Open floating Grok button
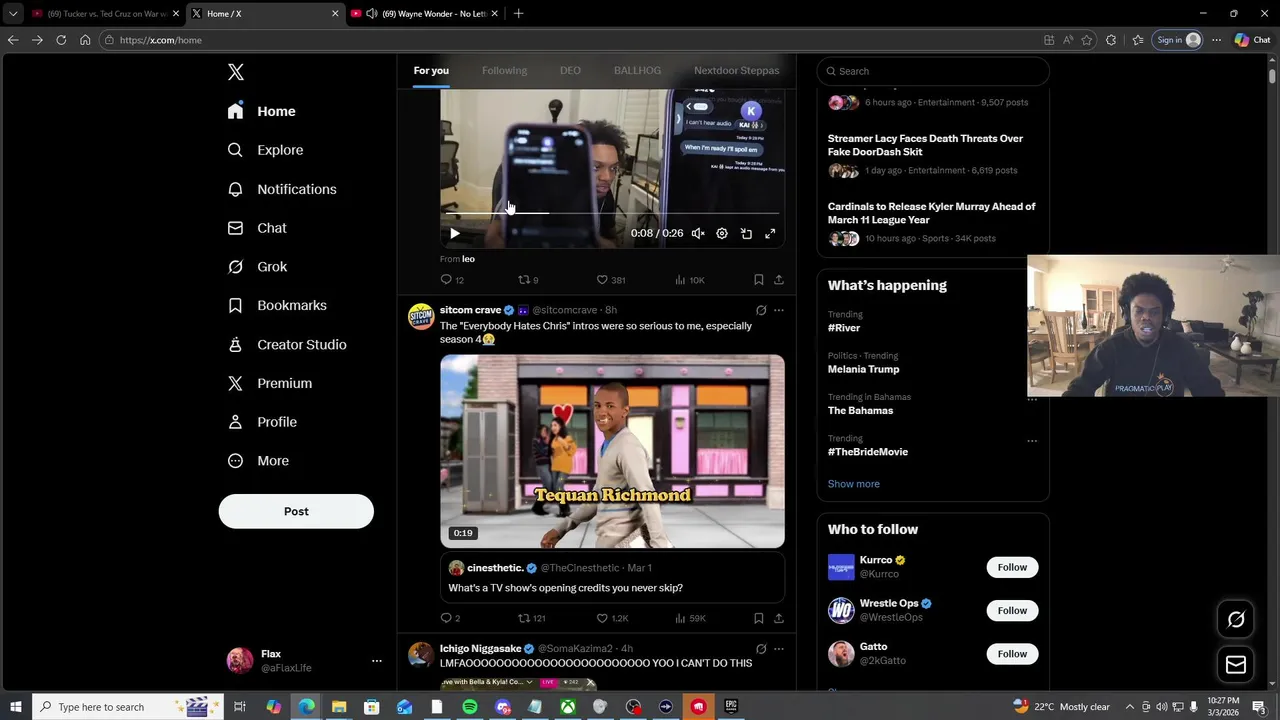1280x720 pixels. [1236, 619]
